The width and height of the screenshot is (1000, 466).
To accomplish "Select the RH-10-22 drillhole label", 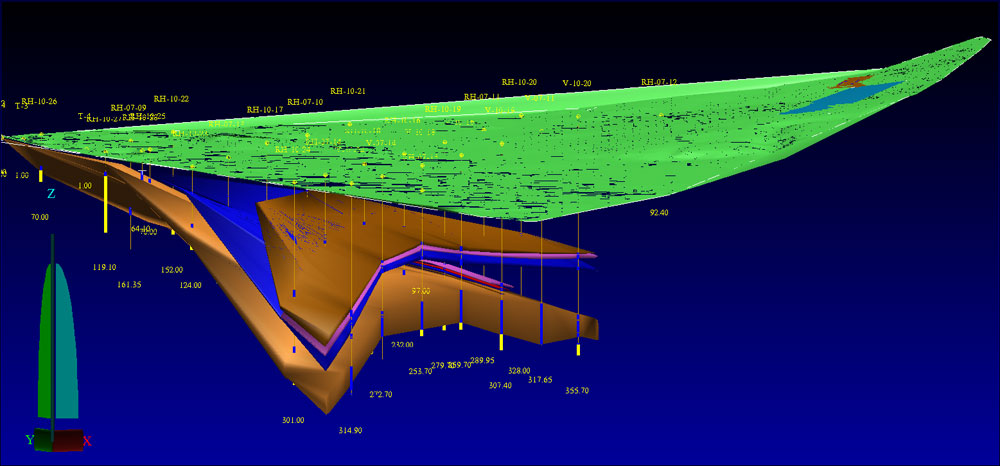I will (171, 99).
